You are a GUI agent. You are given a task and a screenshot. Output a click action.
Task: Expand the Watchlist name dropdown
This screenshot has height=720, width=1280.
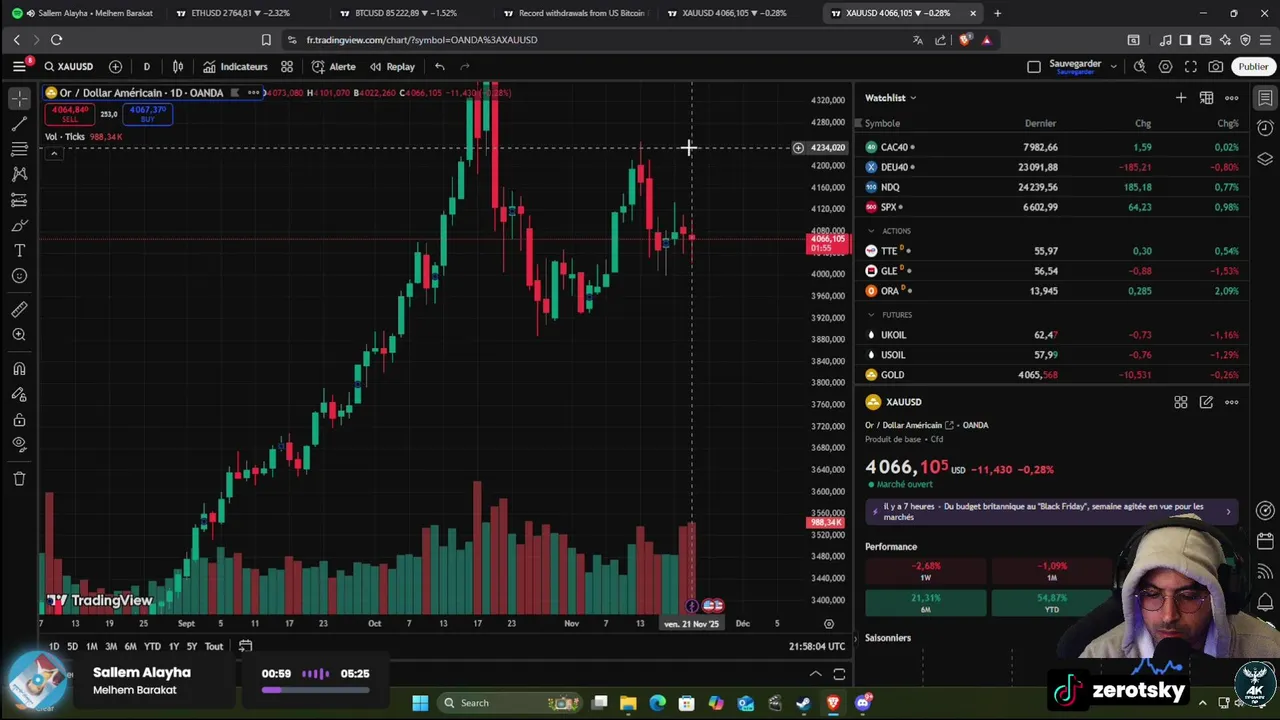tap(891, 98)
